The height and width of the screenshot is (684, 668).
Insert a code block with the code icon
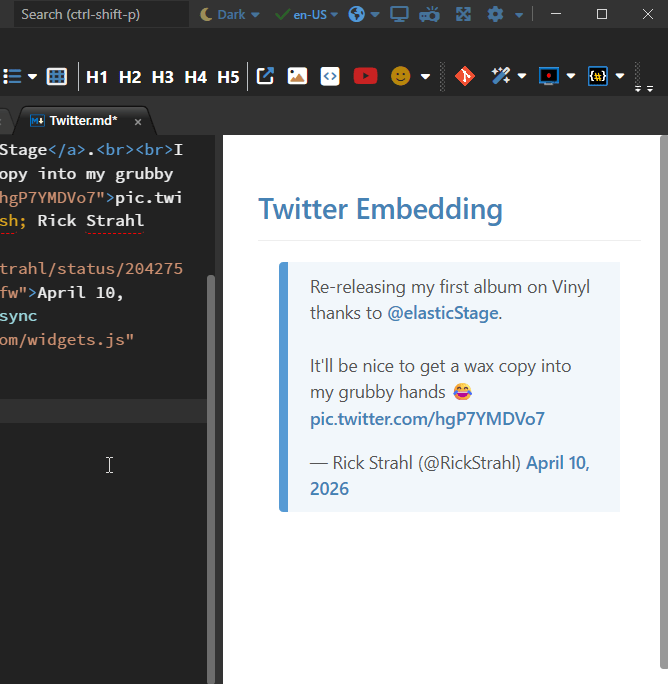click(x=330, y=76)
